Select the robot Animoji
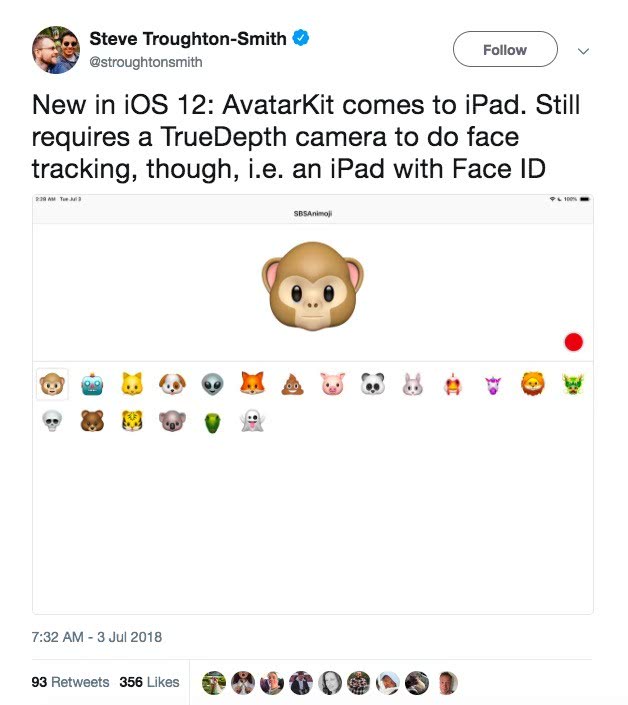The height and width of the screenshot is (705, 628). pos(92,383)
